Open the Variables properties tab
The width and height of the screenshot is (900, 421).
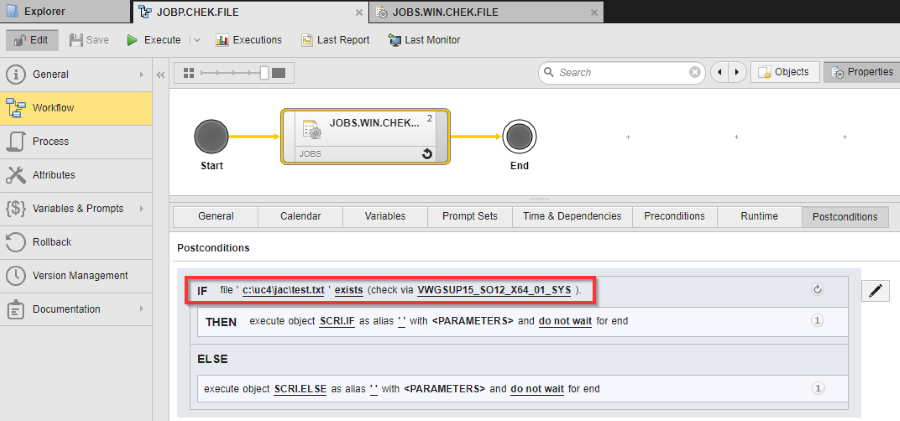[385, 217]
